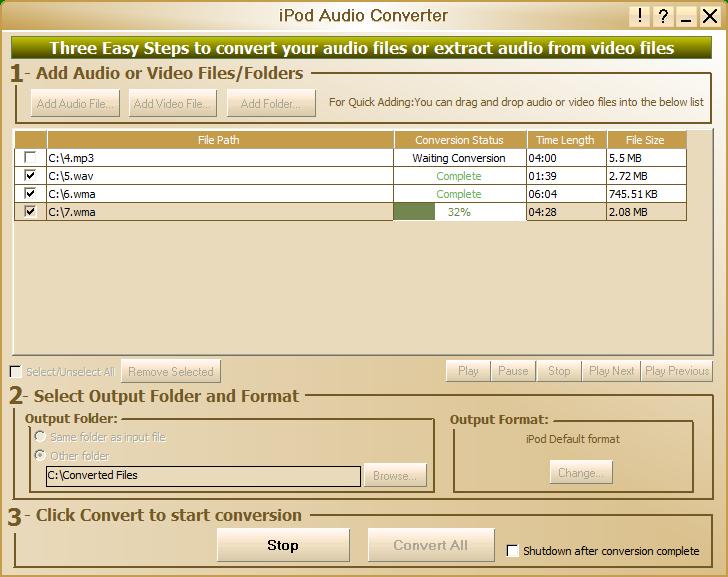This screenshot has height=577, width=728.
Task: Check the box for C:\4.mp3
Action: (x=30, y=157)
